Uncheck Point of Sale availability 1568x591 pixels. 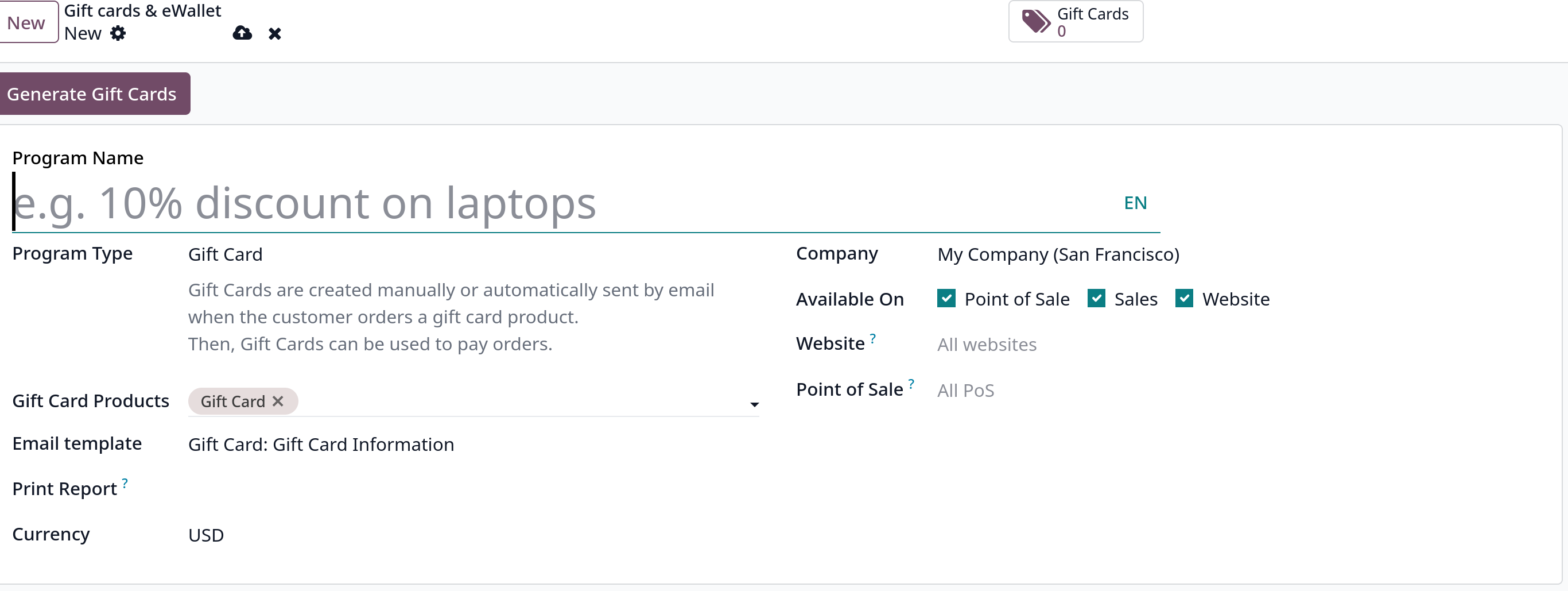click(946, 299)
